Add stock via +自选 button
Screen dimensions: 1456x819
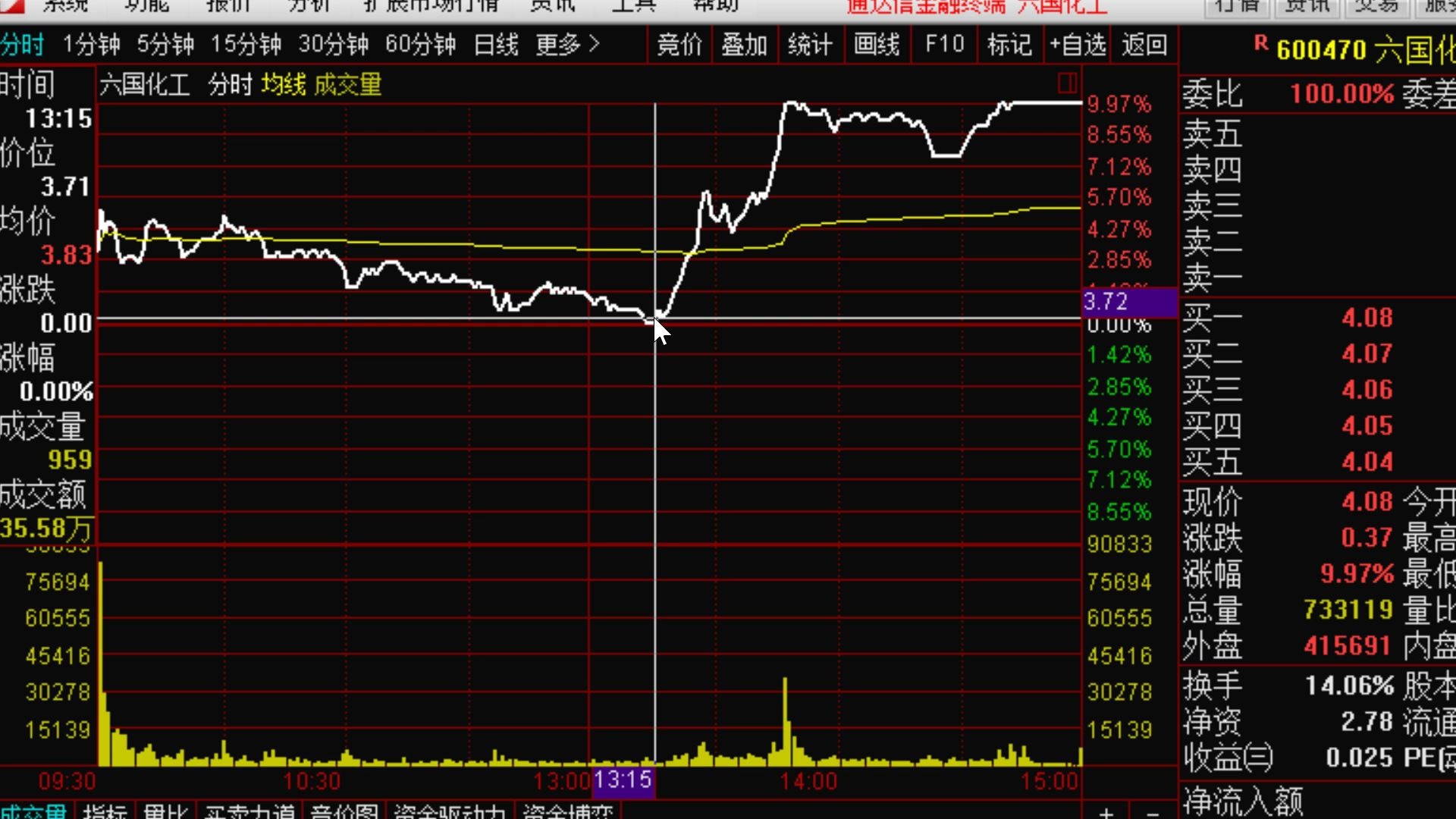[1078, 45]
